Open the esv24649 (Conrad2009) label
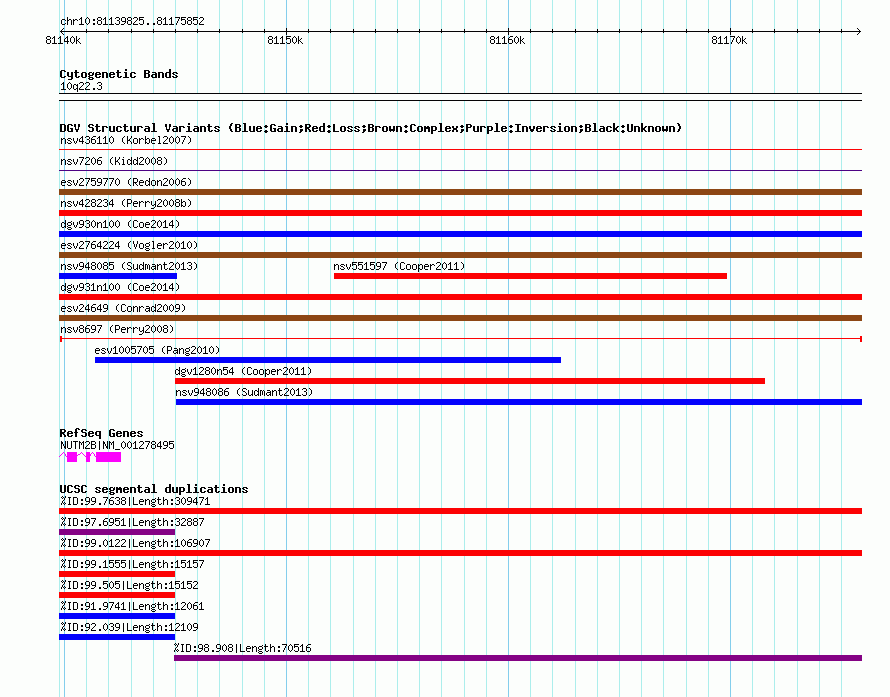 pyautogui.click(x=123, y=308)
